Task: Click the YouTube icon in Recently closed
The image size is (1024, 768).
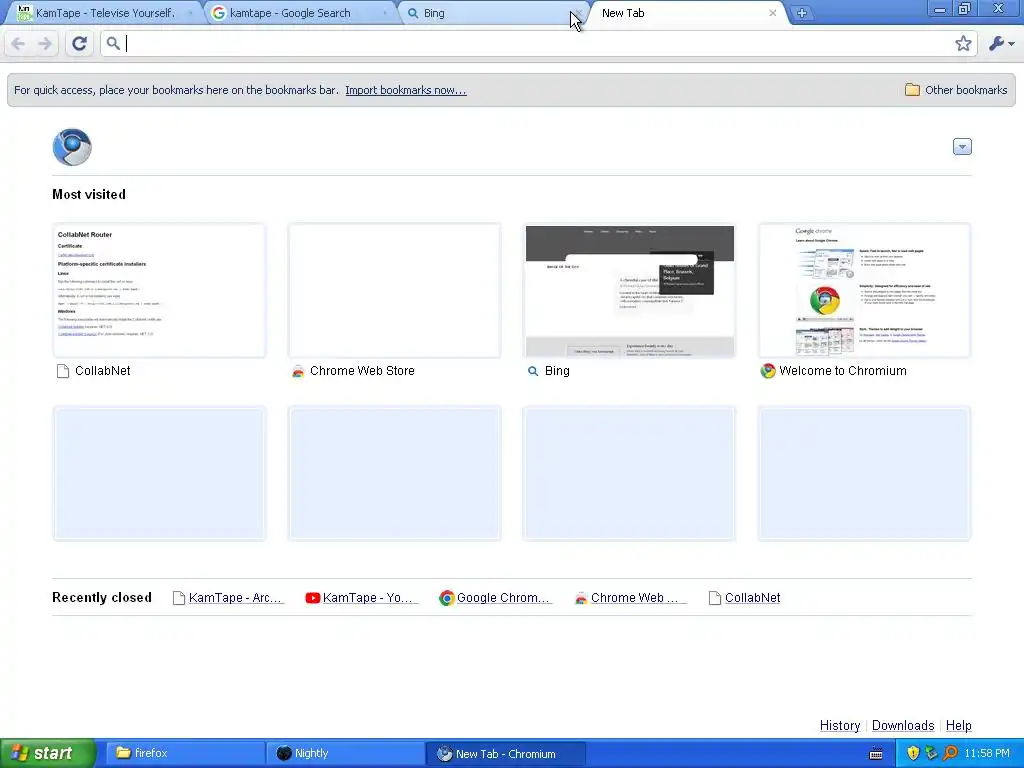Action: (313, 598)
